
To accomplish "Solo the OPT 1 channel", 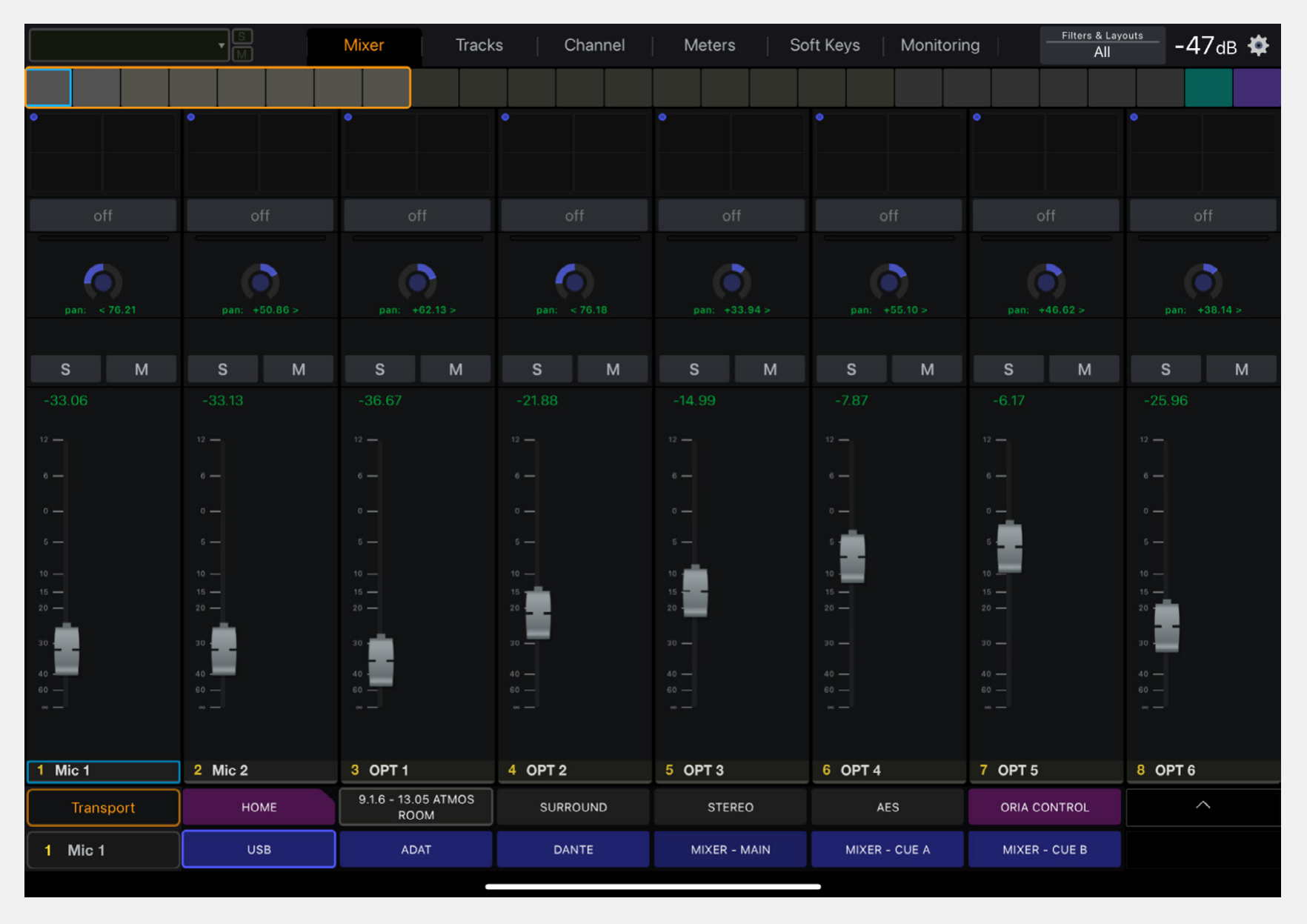I will click(x=379, y=369).
